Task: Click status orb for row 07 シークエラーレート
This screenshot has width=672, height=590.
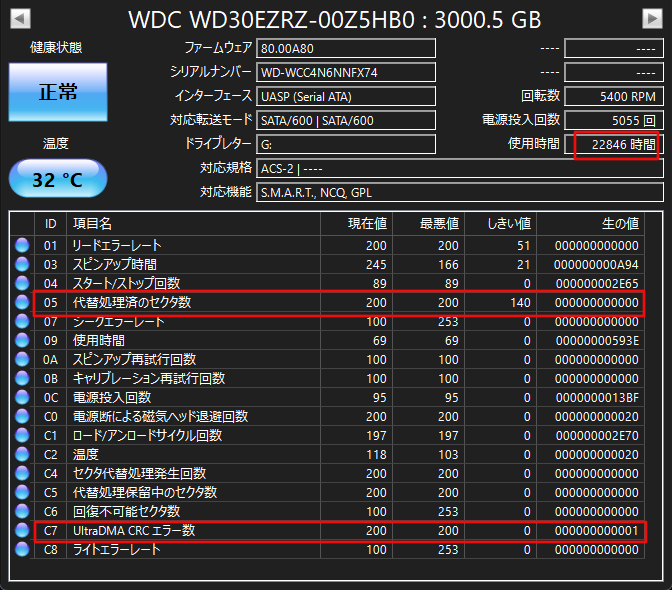Action: pyautogui.click(x=22, y=321)
